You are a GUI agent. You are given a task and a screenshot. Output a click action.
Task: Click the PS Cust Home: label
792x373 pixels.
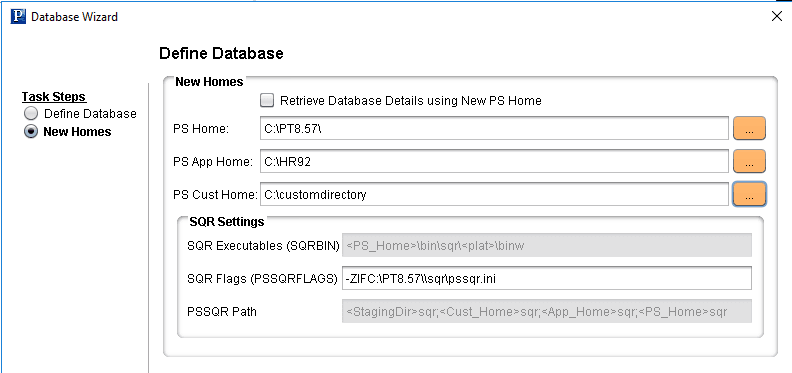click(x=215, y=195)
